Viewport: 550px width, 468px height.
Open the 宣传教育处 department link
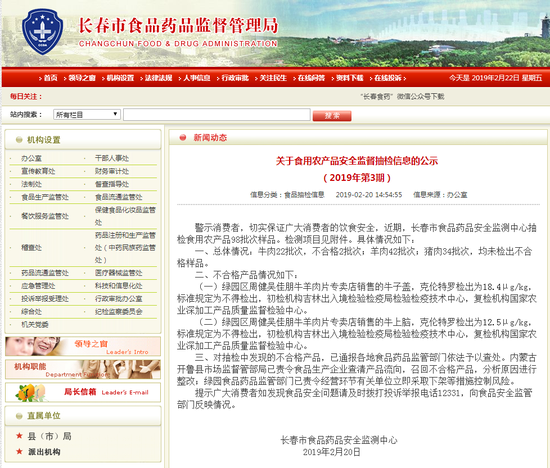coord(38,171)
